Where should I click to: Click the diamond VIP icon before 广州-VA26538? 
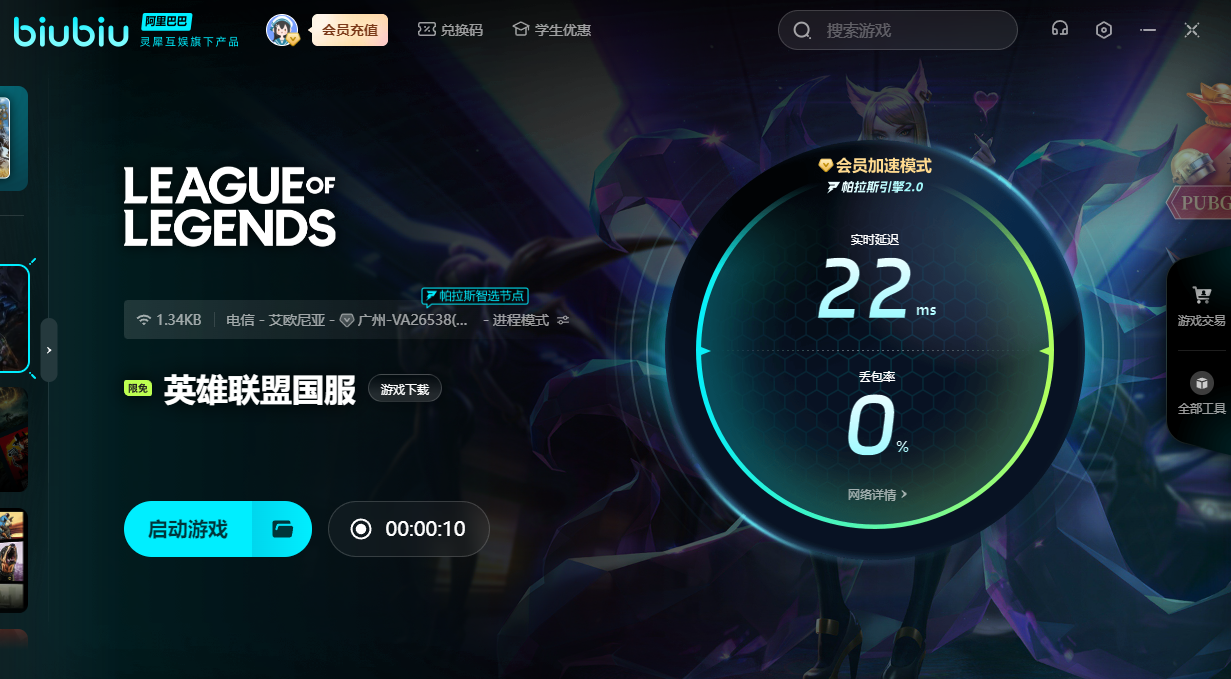coord(347,320)
